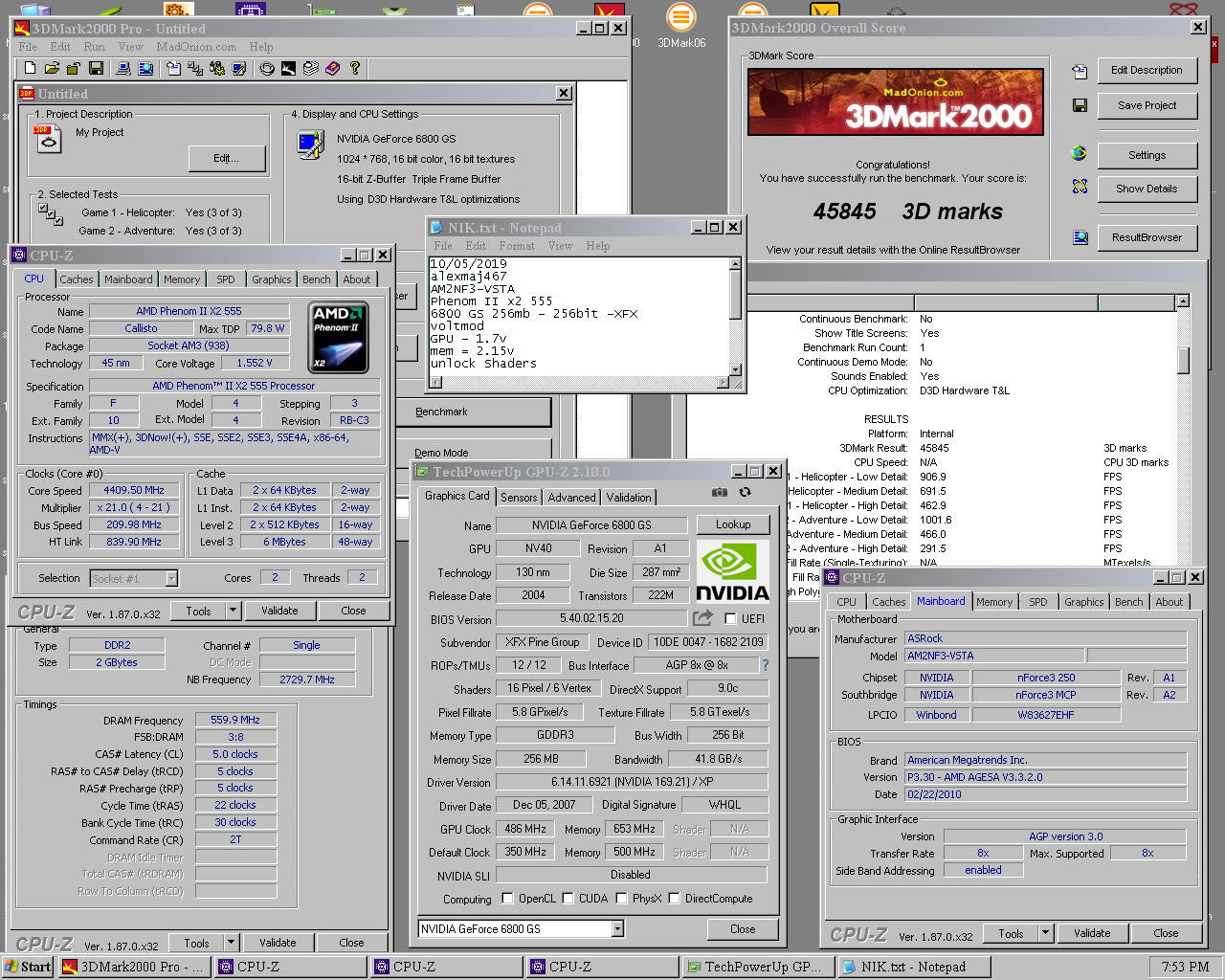Viewport: 1225px width, 980px height.
Task: Click the Show Details button
Action: 1147,189
